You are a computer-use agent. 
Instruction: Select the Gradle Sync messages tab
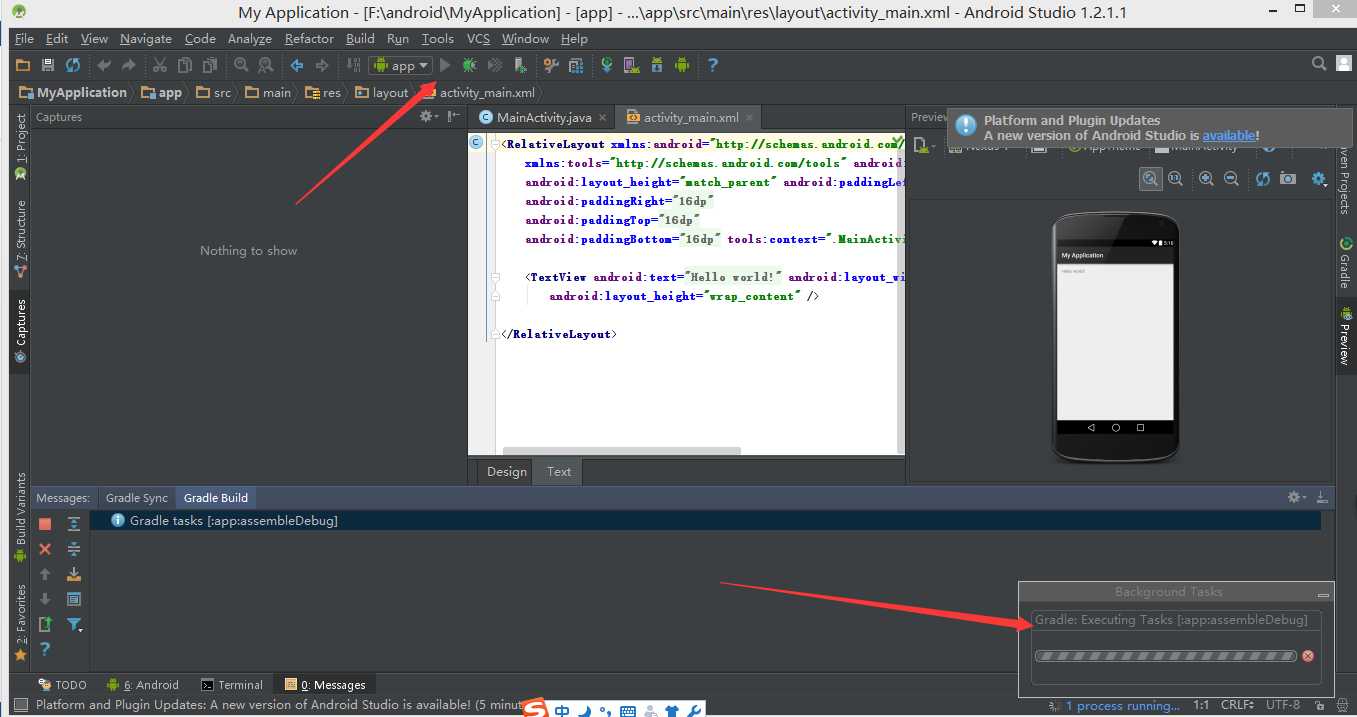pyautogui.click(x=137, y=498)
